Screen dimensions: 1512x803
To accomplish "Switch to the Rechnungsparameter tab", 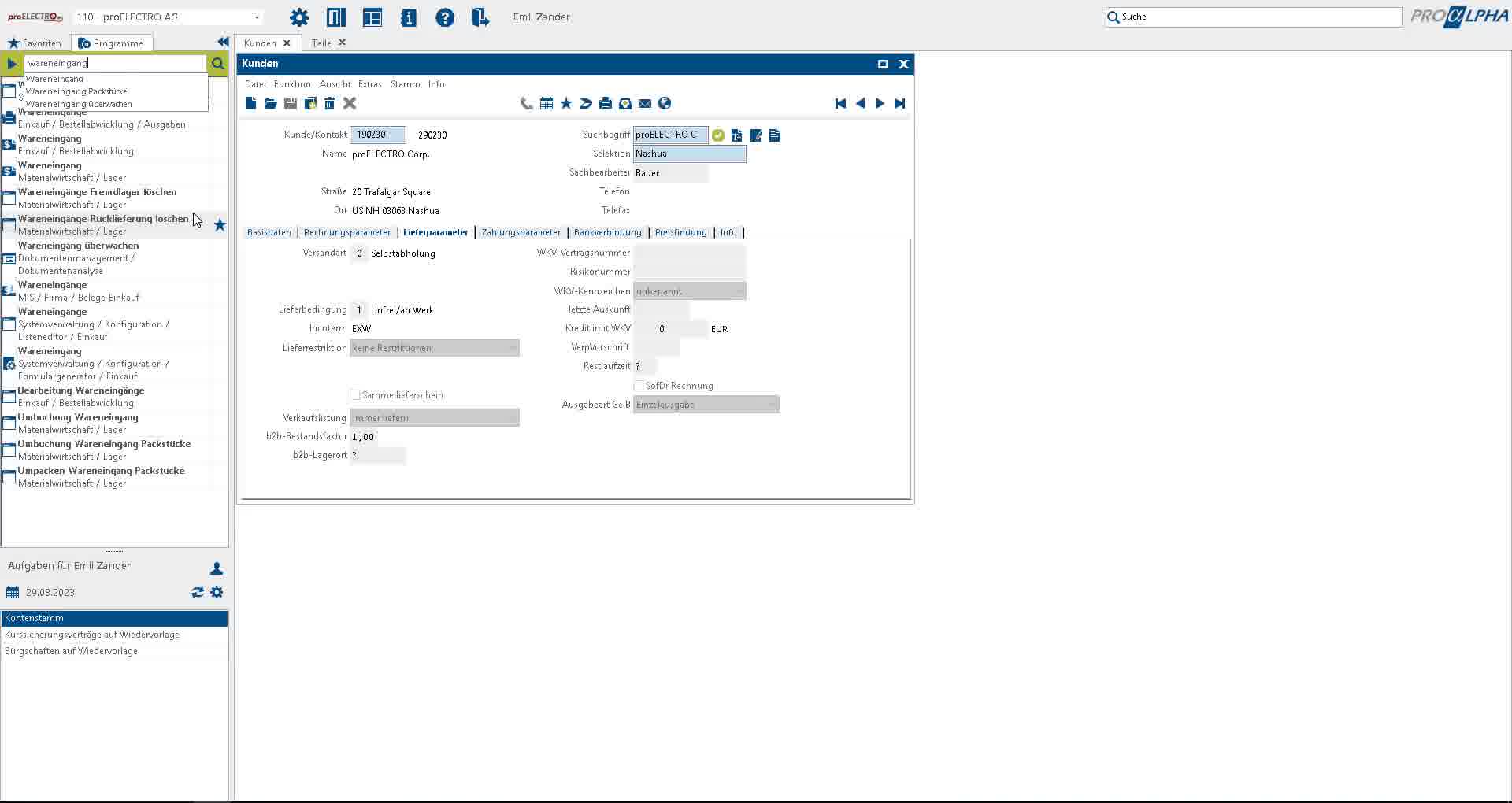I will point(347,232).
